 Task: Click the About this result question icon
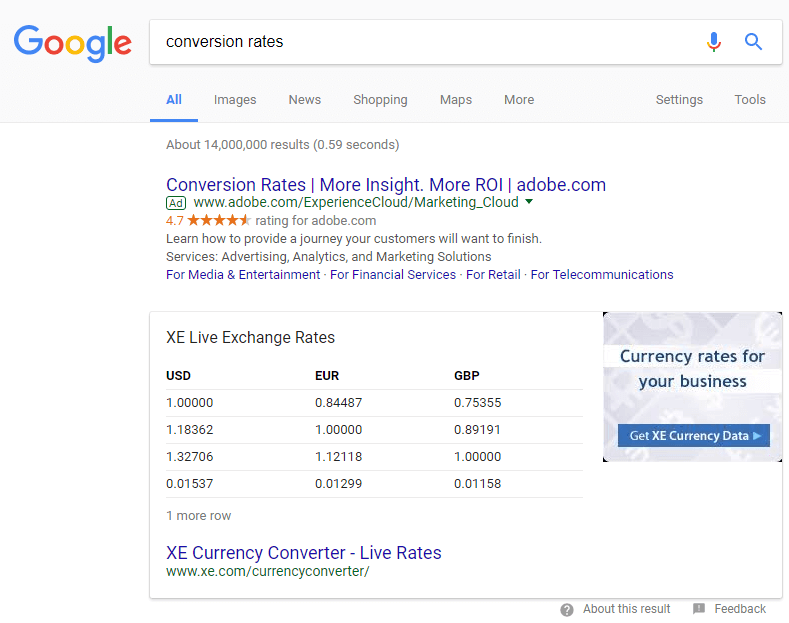click(x=567, y=609)
